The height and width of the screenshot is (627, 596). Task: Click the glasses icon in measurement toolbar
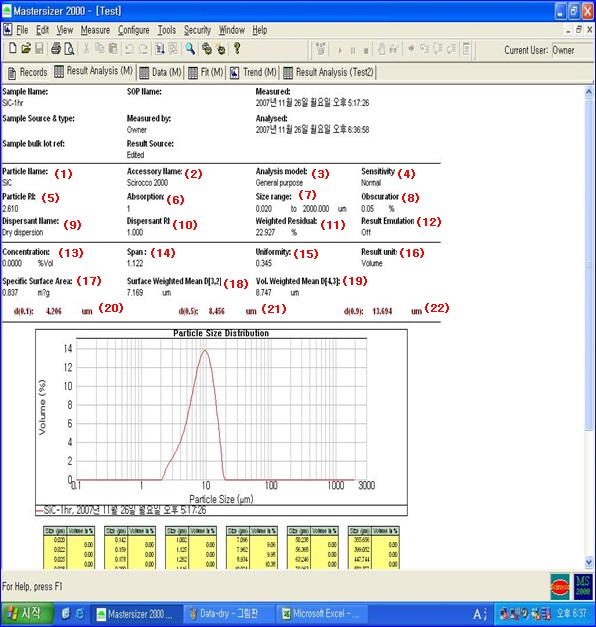click(394, 49)
